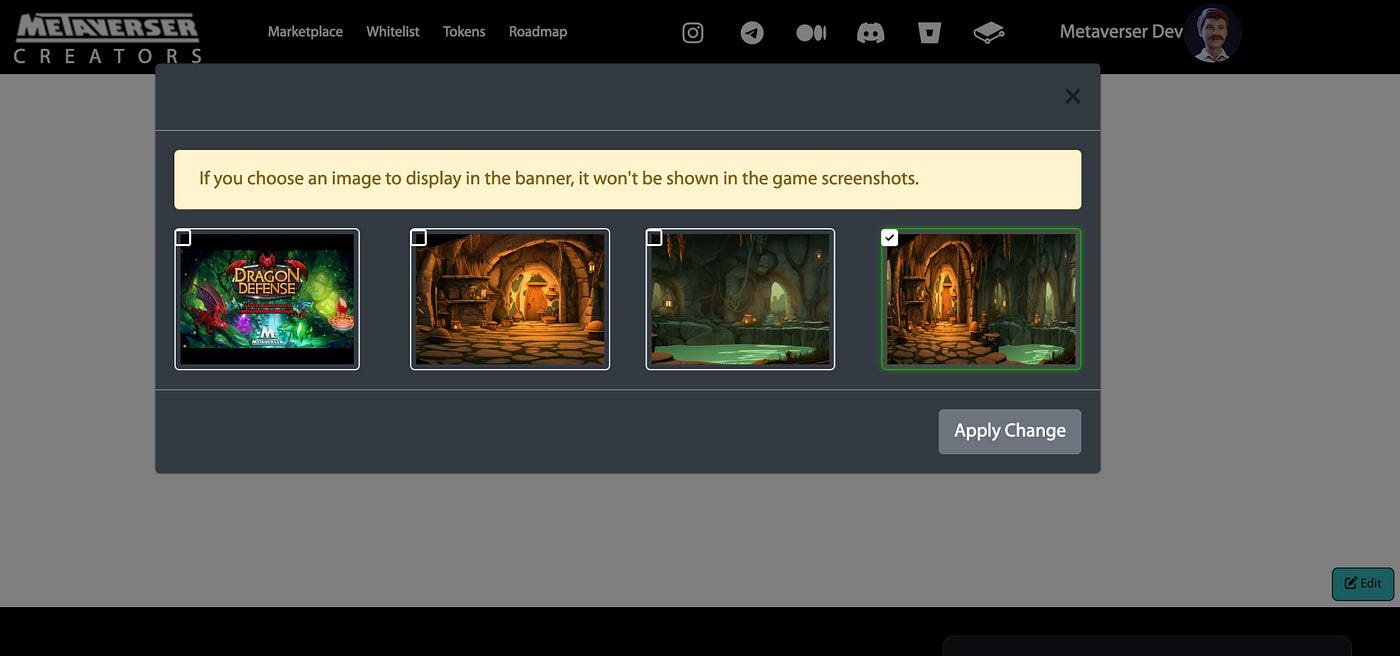Click the Metaverser Creators logo
The height and width of the screenshot is (656, 1400).
click(x=107, y=38)
